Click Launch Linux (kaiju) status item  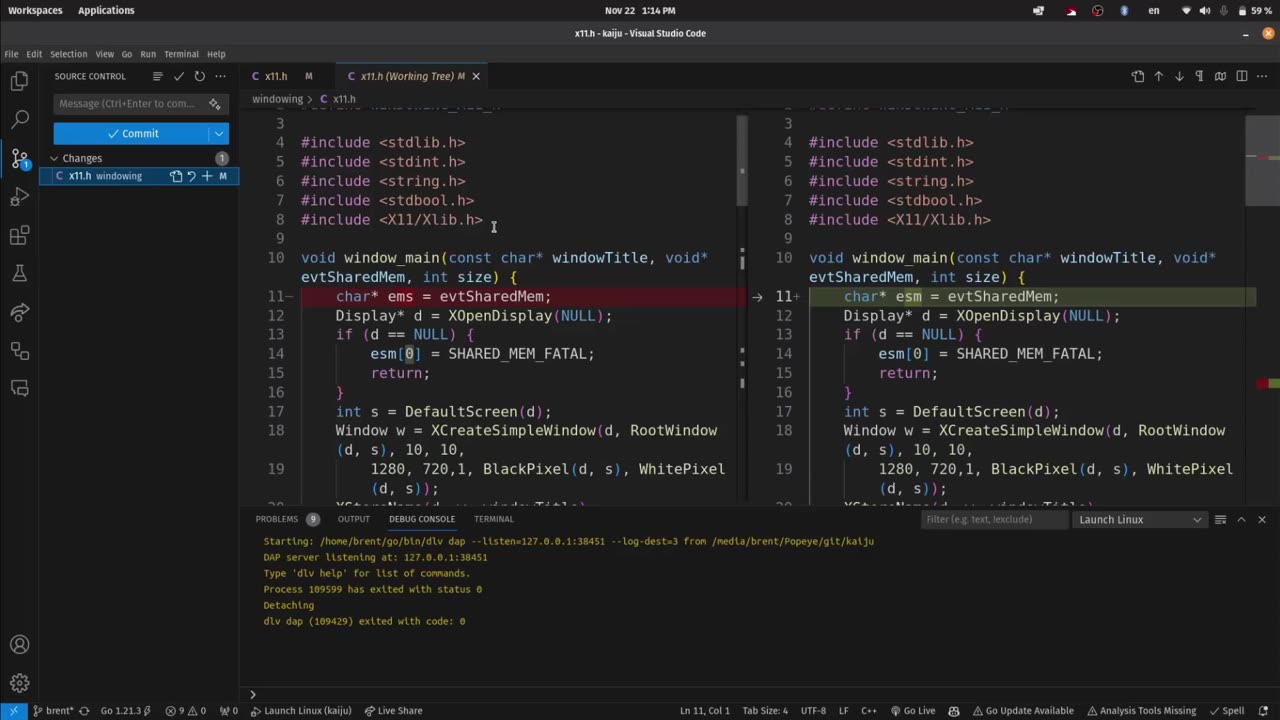(x=301, y=711)
